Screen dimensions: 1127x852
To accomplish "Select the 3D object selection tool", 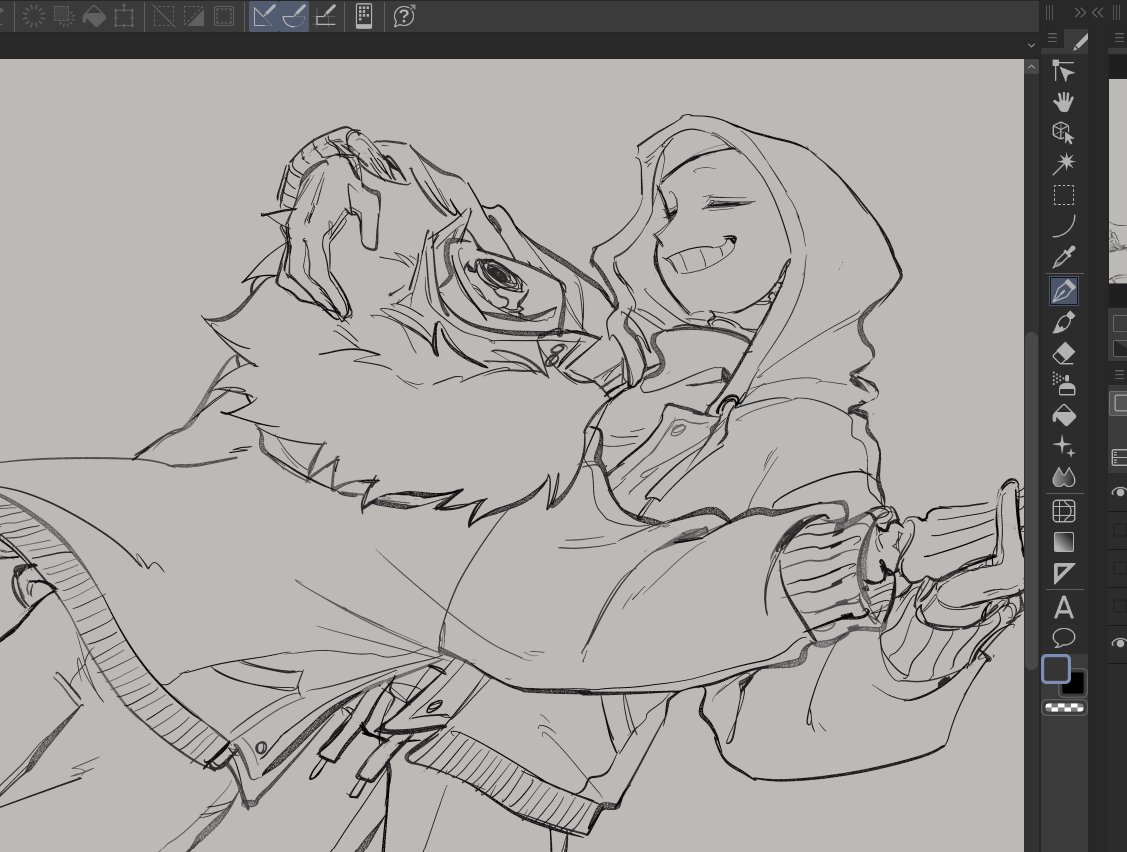I will coord(1063,133).
